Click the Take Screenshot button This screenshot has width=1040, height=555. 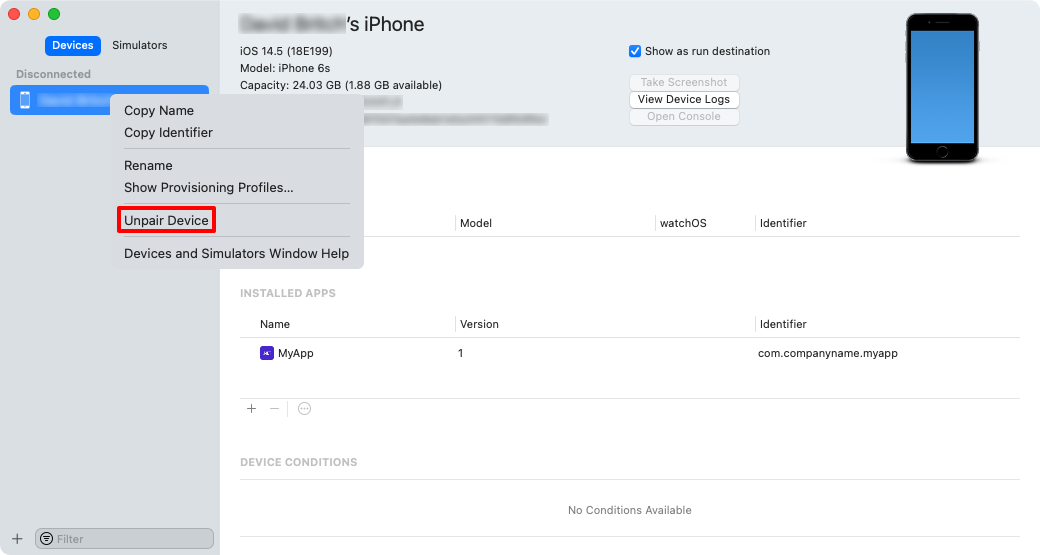pos(684,82)
